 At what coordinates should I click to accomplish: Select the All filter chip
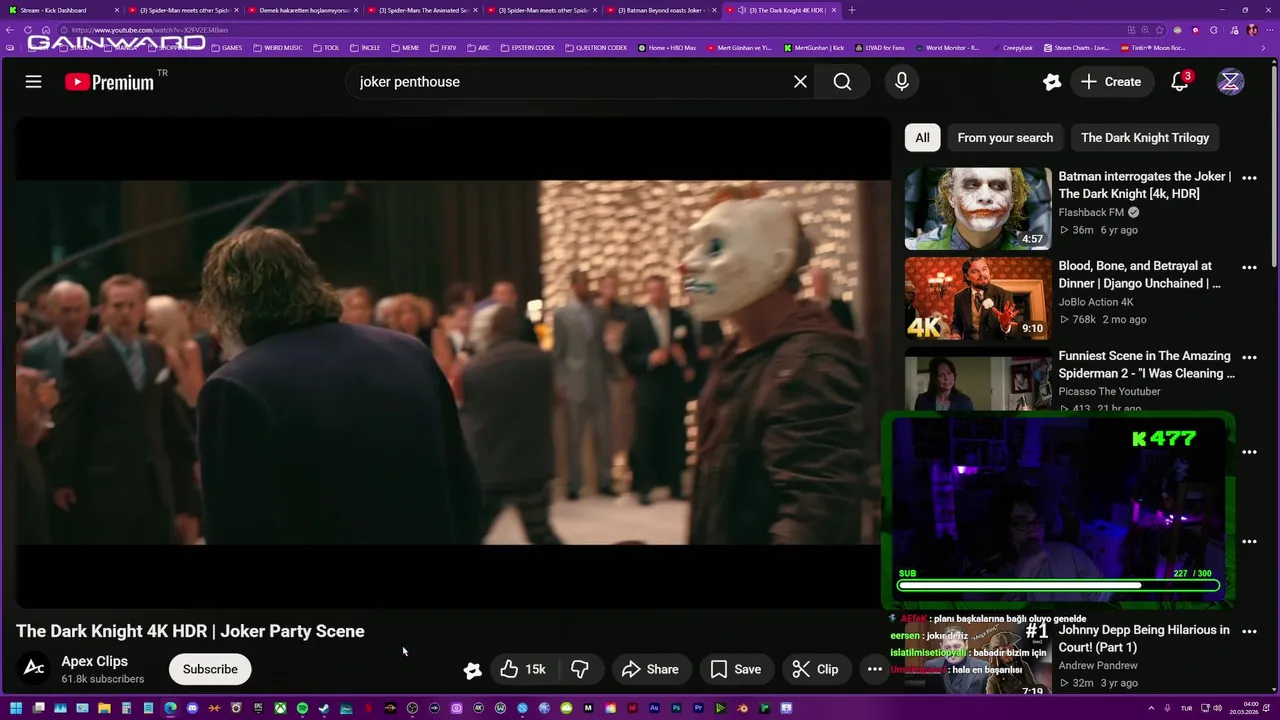coord(922,138)
